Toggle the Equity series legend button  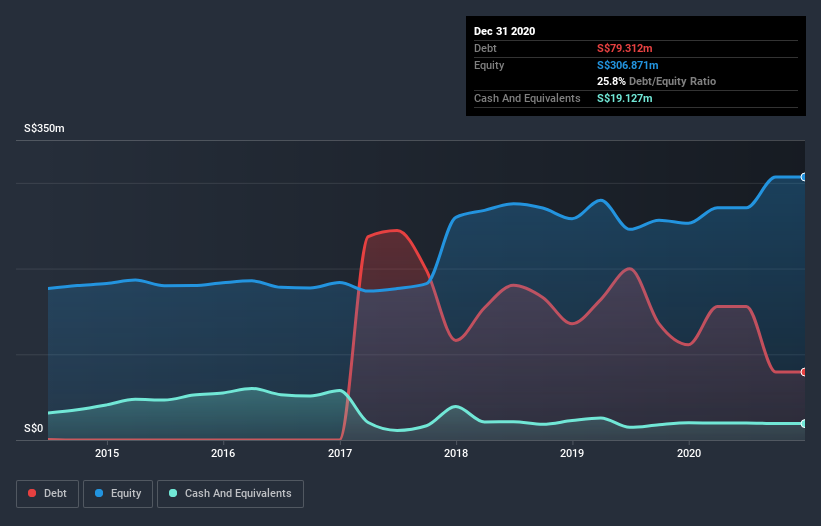[118, 494]
